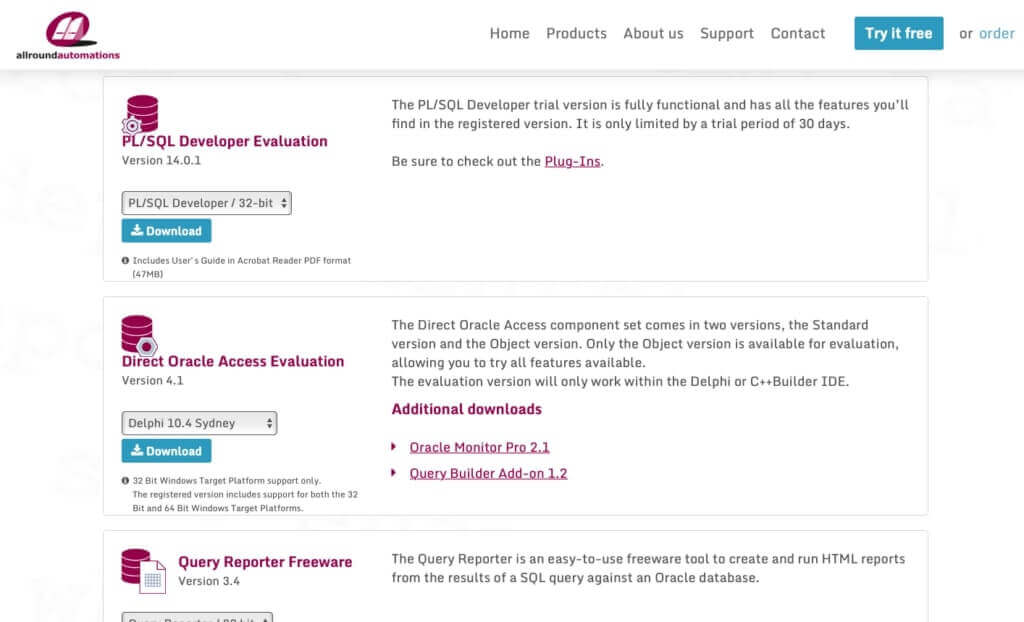Click the Query Reporter database document icon
Screen dimensions: 1024x622
[143, 571]
